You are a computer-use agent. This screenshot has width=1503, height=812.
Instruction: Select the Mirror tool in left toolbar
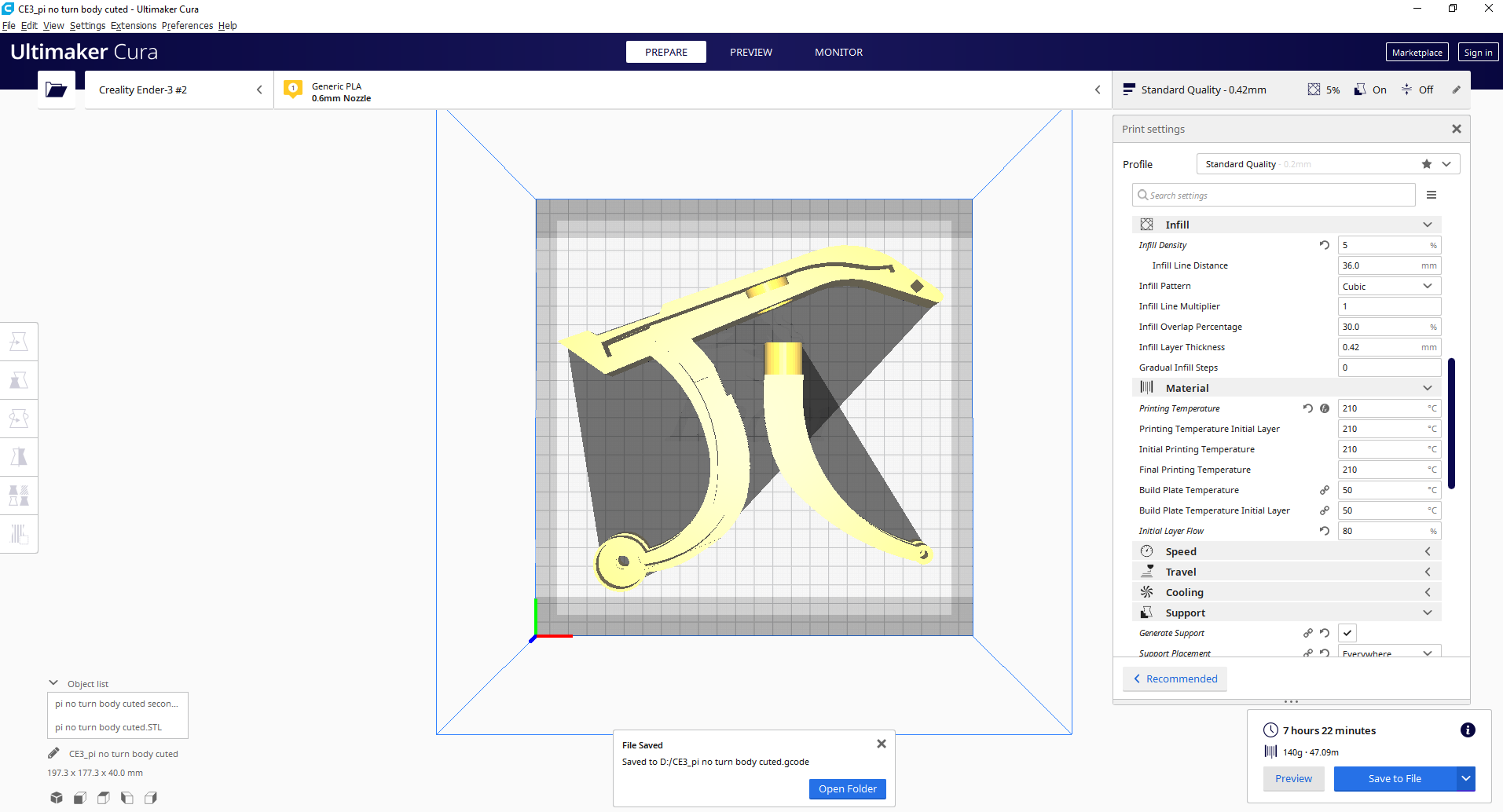tap(19, 457)
